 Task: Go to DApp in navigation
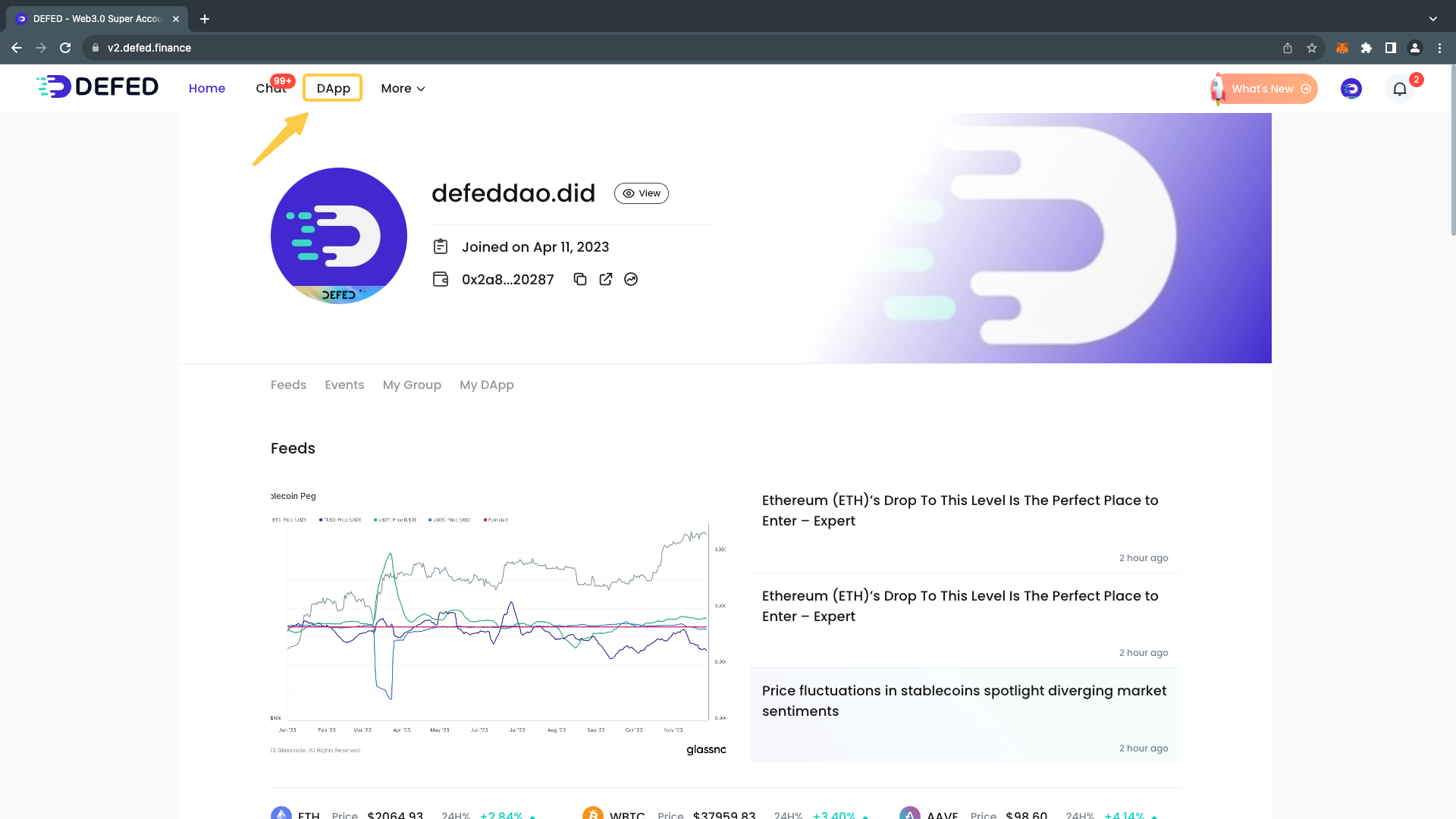[x=333, y=88]
